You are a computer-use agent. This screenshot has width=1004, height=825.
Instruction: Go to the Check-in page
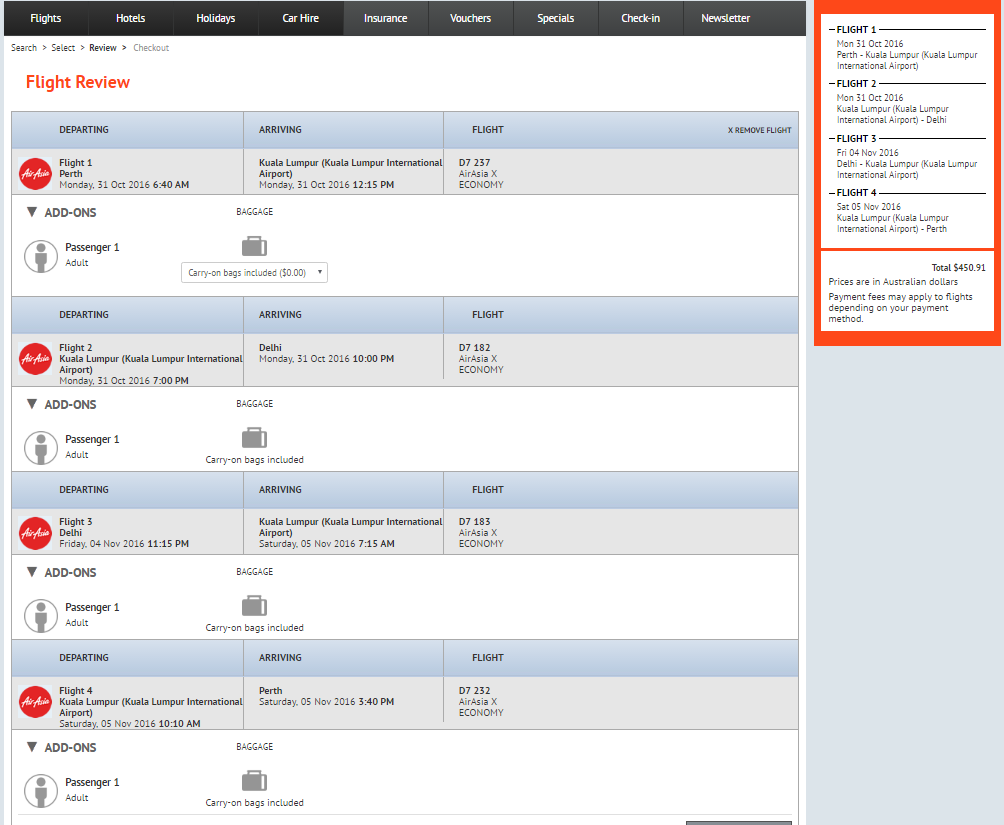[640, 18]
